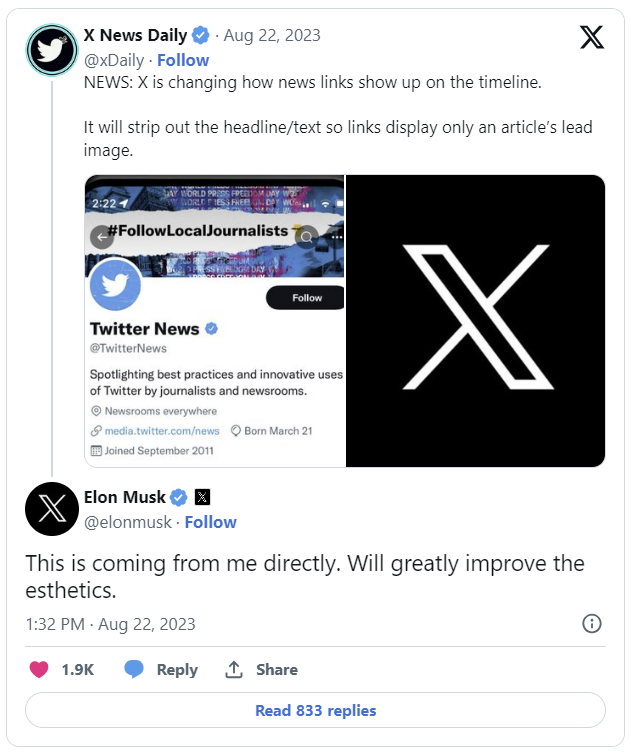Open the @xDaily handle
631x753 pixels.
[x=113, y=60]
